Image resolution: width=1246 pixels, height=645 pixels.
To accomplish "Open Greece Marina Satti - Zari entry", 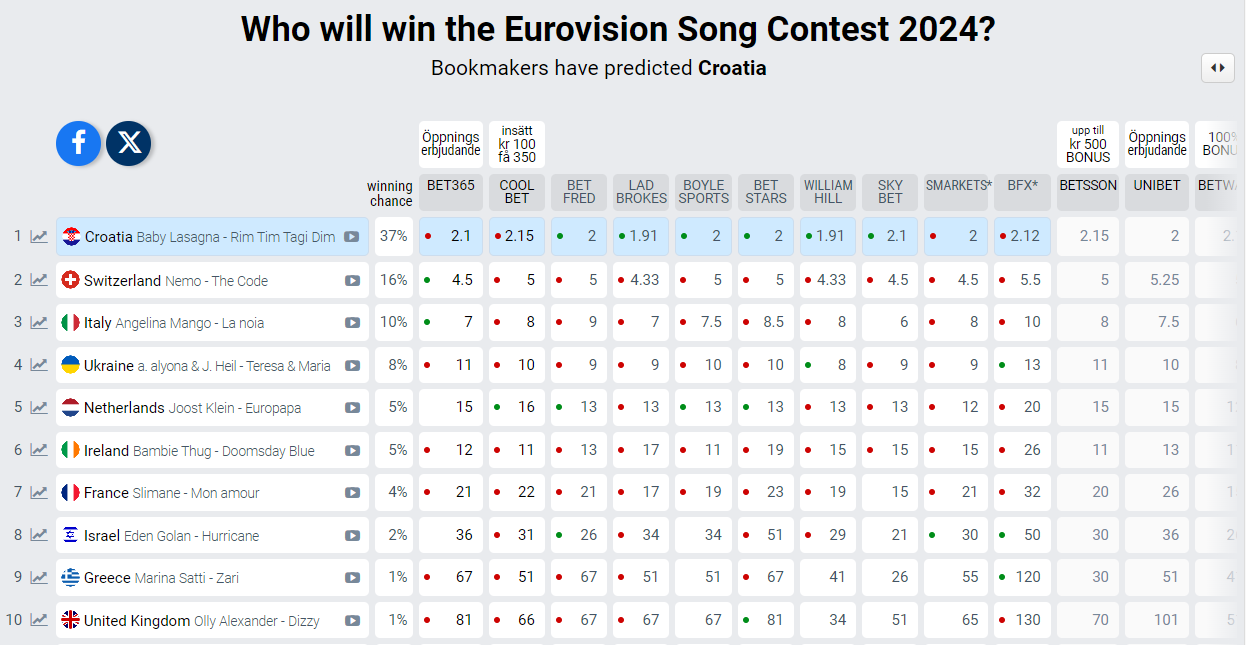I will (213, 578).
